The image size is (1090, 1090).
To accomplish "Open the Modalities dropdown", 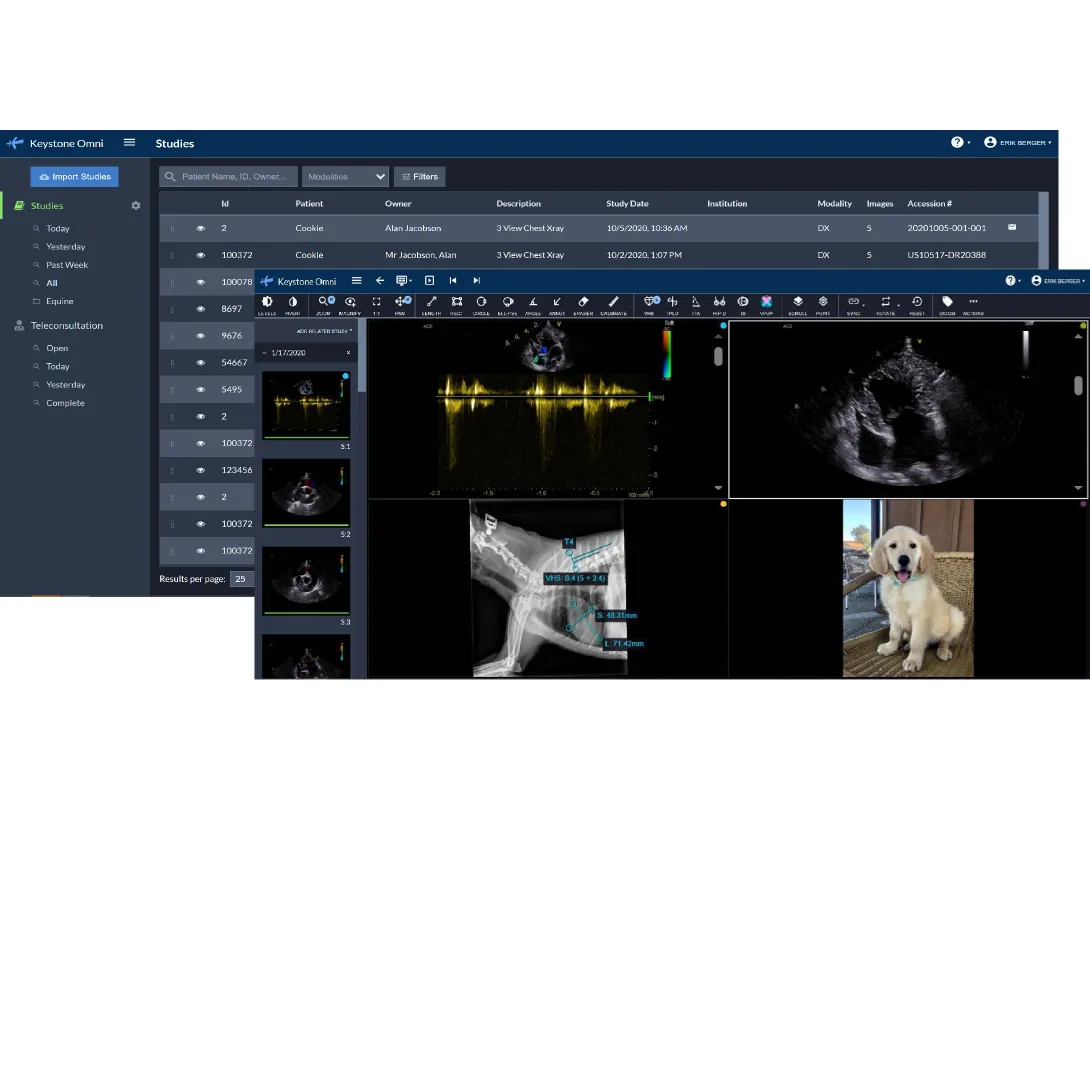I will coord(345,177).
